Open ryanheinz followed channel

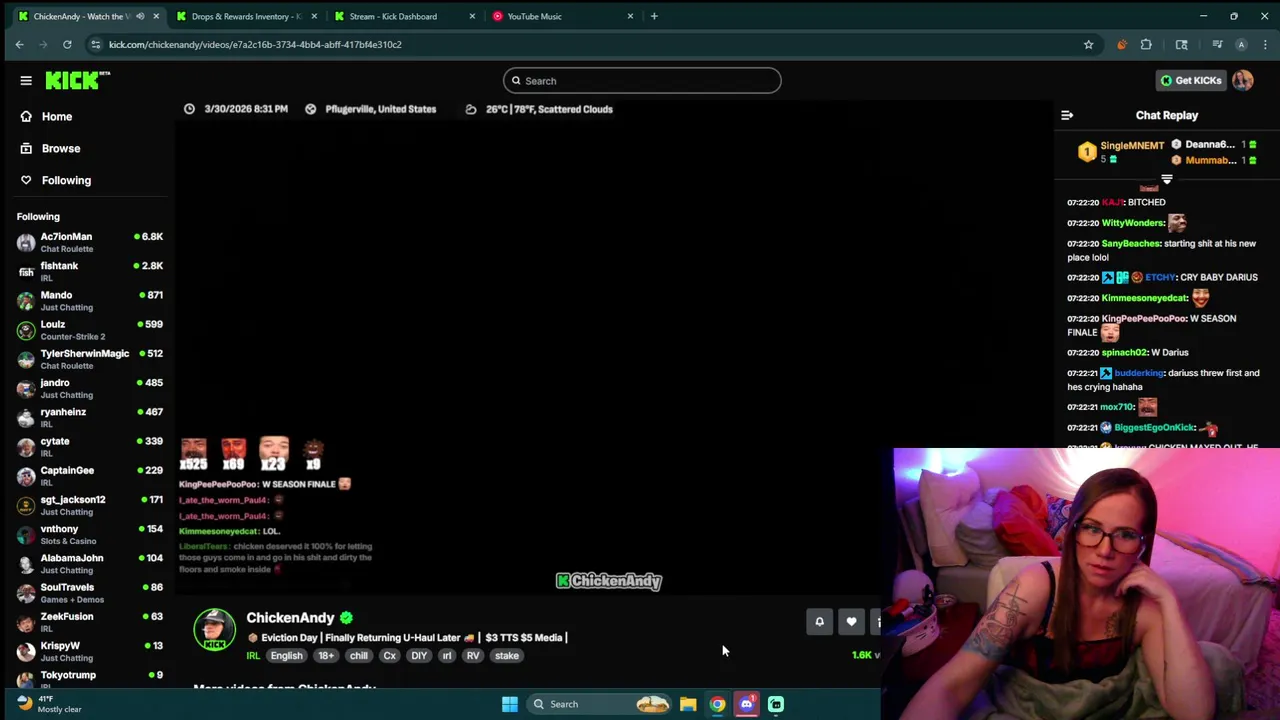pyautogui.click(x=90, y=417)
